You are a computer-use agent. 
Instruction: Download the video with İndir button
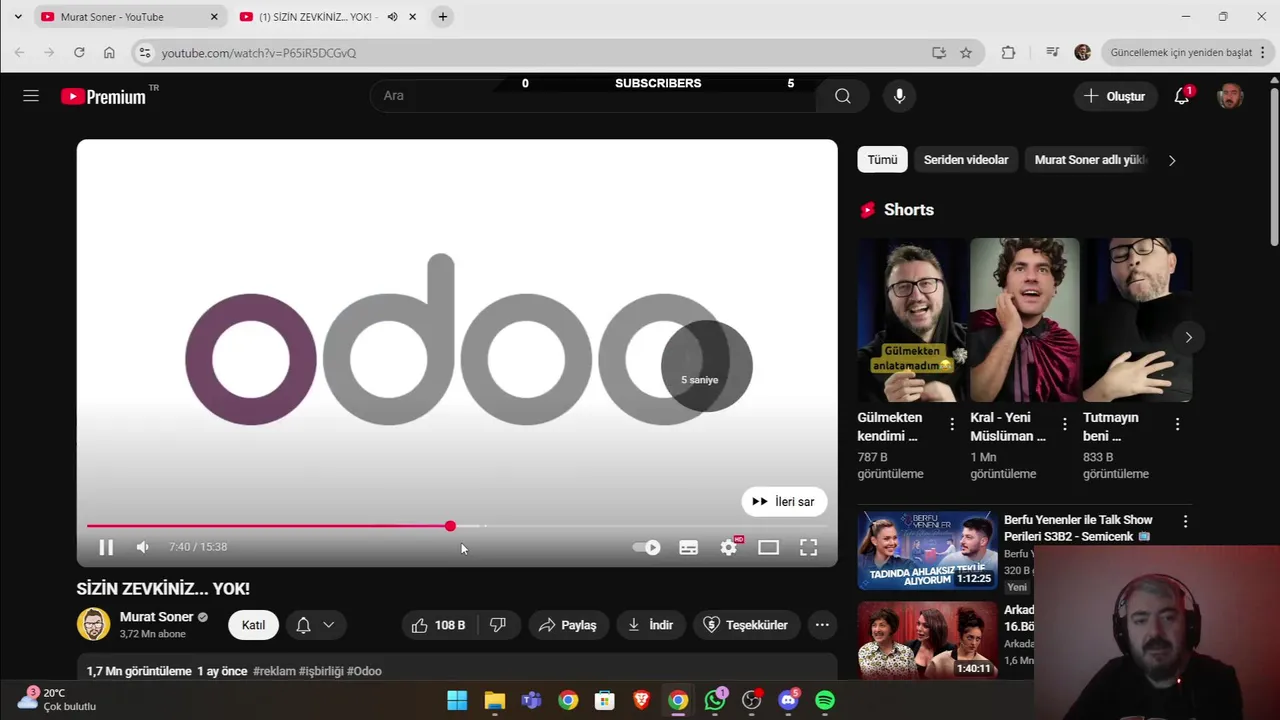(650, 625)
